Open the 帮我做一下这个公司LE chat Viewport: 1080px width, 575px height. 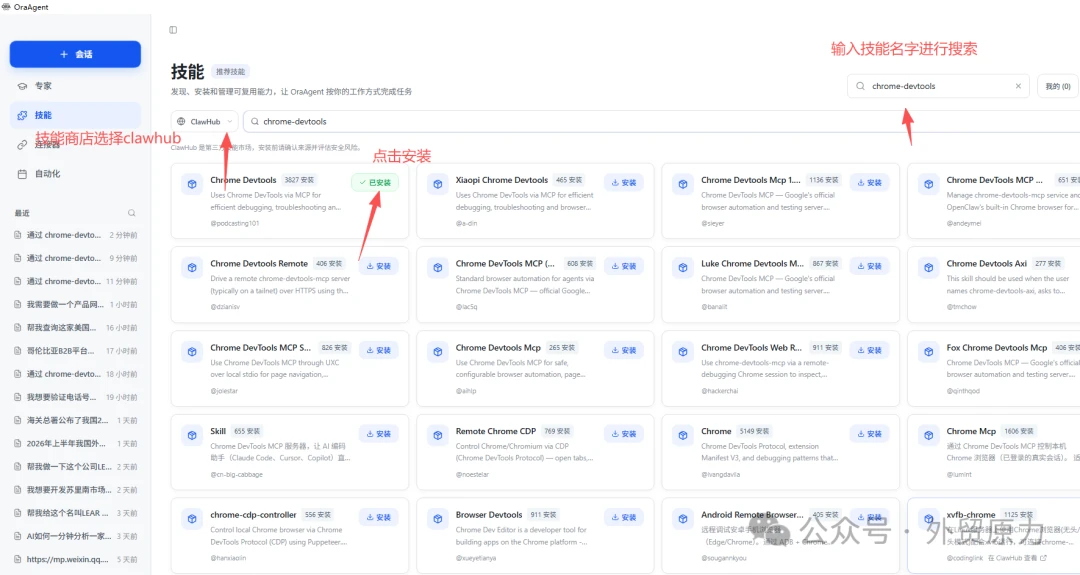(75, 467)
